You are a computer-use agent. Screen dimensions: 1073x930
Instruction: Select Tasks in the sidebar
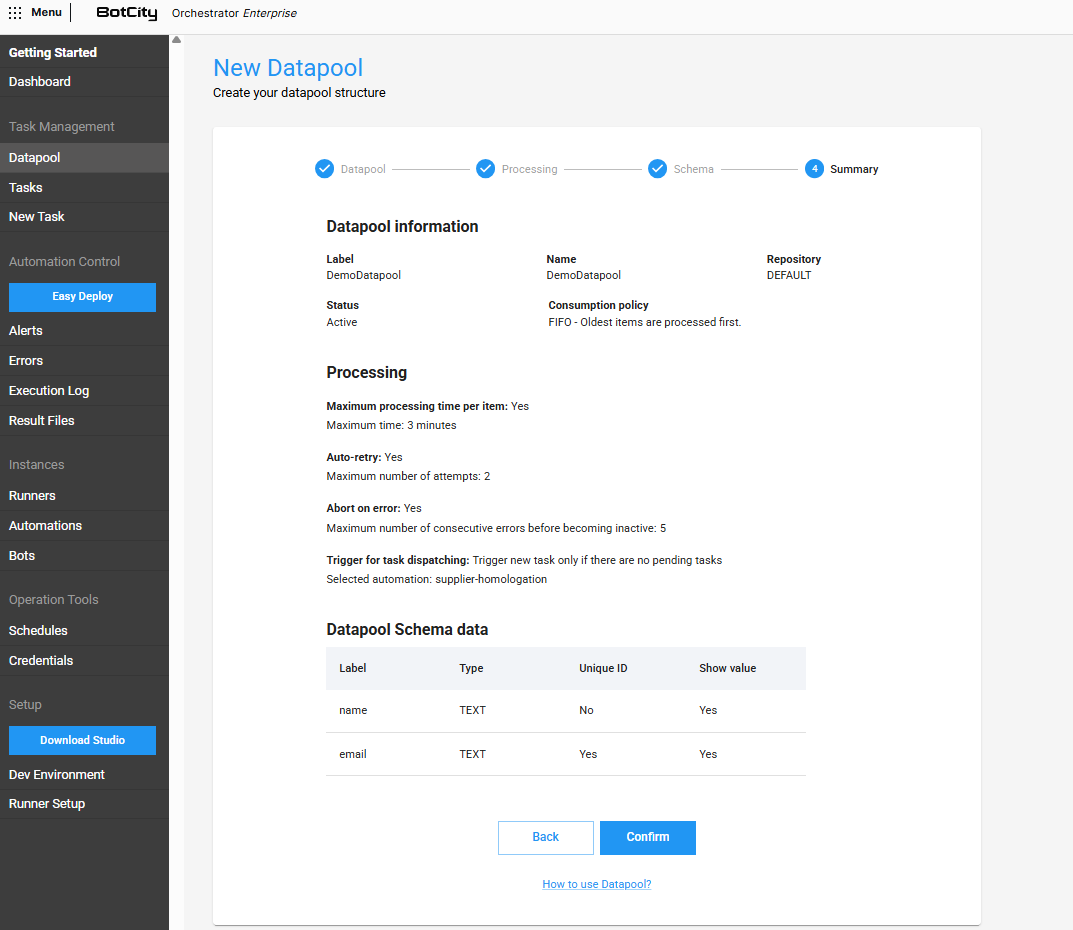click(x=26, y=188)
